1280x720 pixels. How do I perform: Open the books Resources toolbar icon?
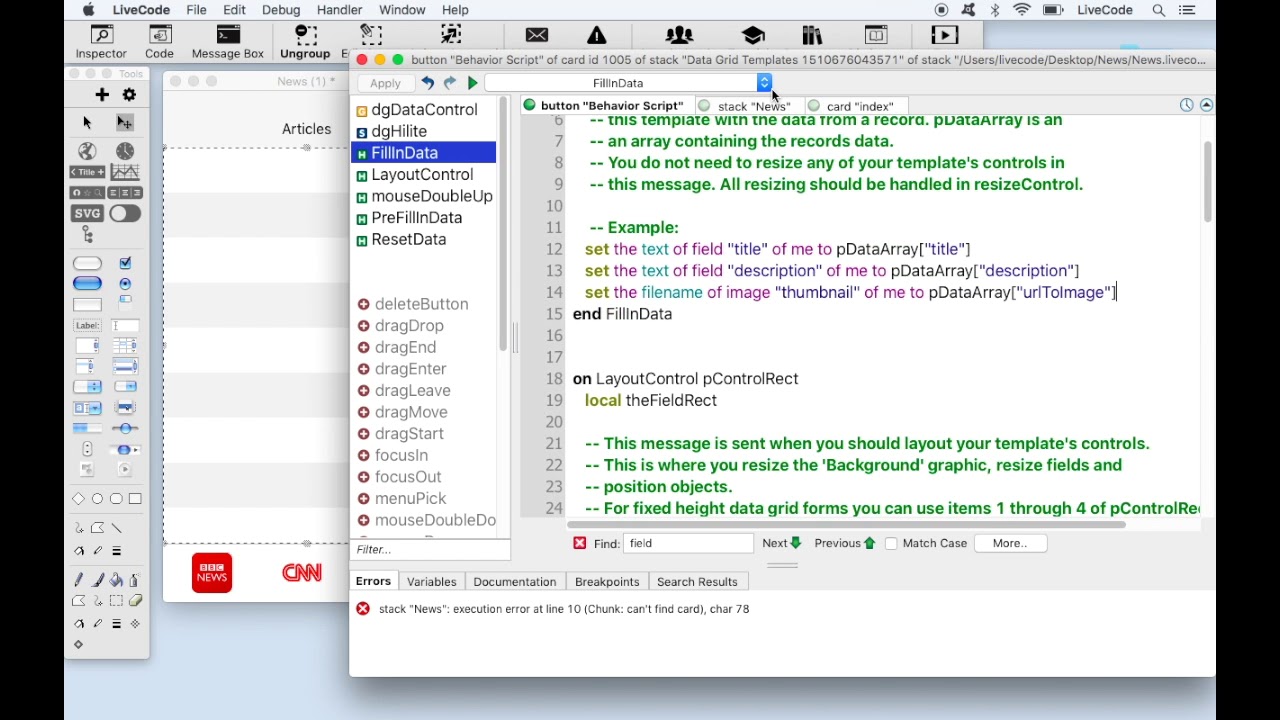(812, 36)
